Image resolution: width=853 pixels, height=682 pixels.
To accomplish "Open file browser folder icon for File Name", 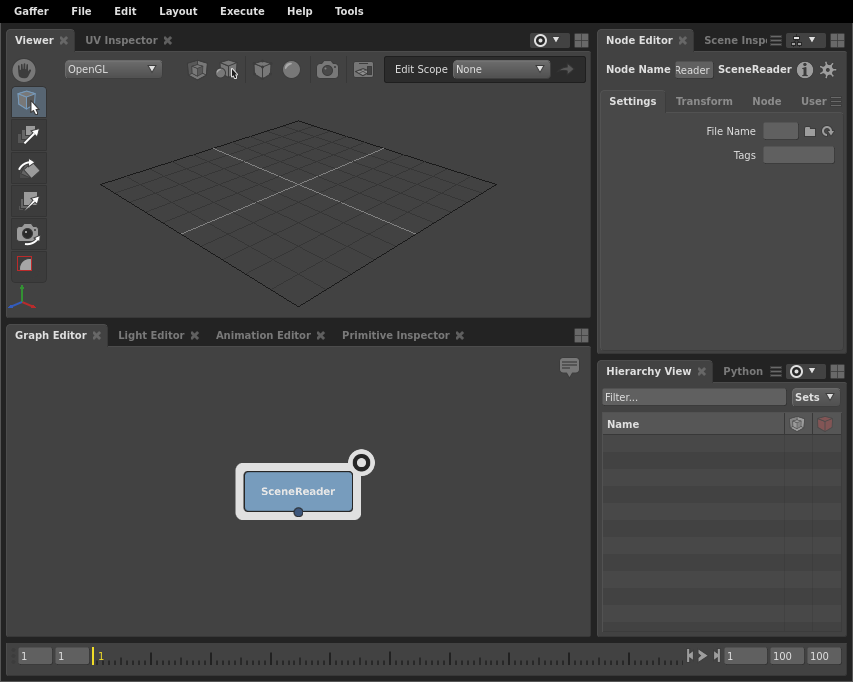I will click(x=809, y=132).
